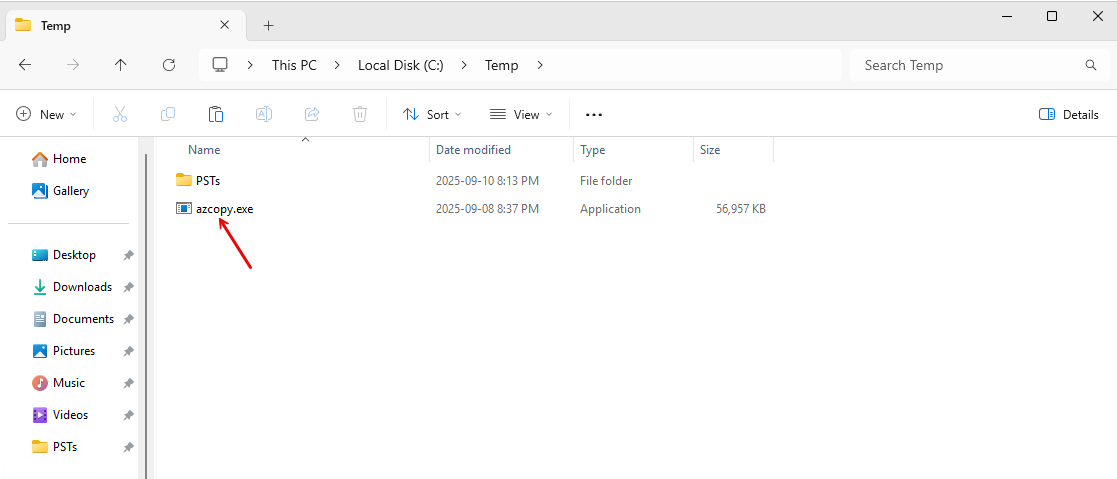Refresh the current folder view
1117x479 pixels.
pyautogui.click(x=169, y=65)
